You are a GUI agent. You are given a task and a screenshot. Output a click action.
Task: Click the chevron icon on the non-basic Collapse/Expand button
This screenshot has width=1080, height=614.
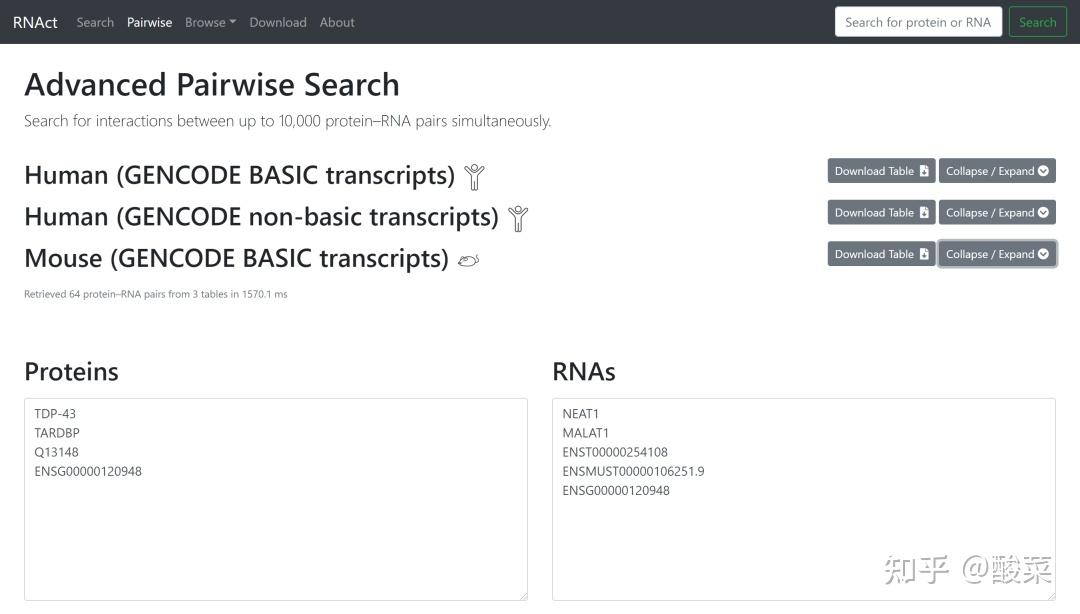click(1044, 212)
